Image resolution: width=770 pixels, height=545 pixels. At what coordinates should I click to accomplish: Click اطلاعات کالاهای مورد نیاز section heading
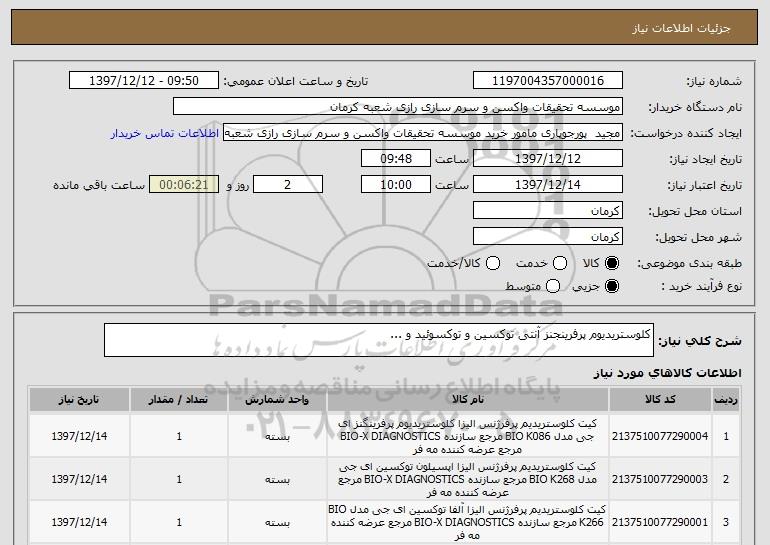coord(667,373)
